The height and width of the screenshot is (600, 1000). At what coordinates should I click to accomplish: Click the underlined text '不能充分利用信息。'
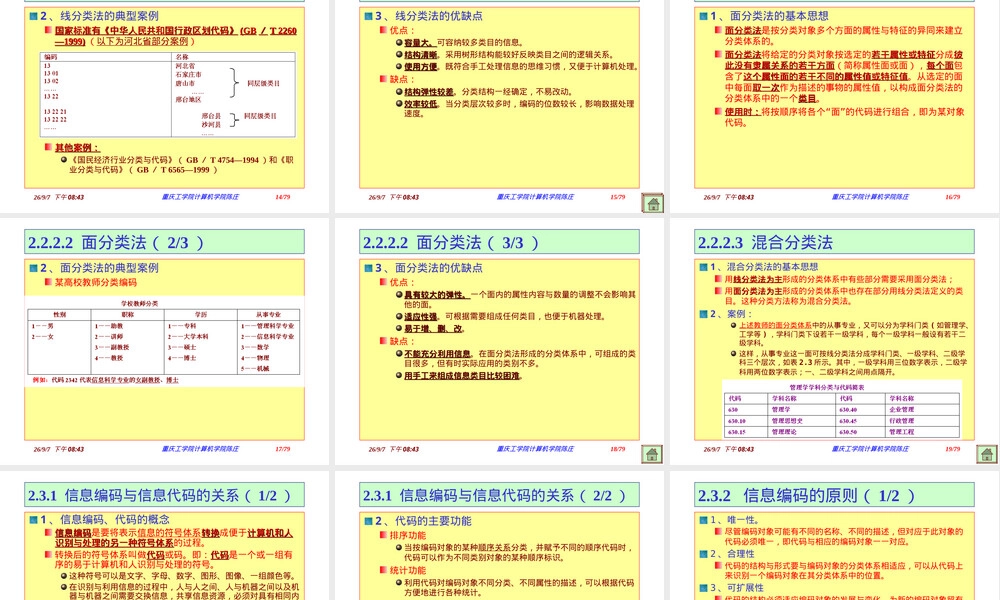[x=439, y=354]
